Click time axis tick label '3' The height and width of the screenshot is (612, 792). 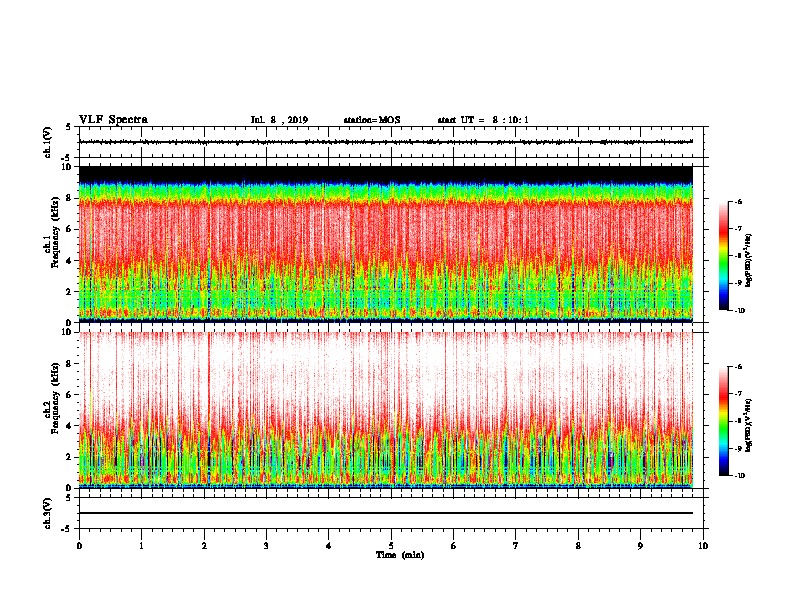click(266, 546)
